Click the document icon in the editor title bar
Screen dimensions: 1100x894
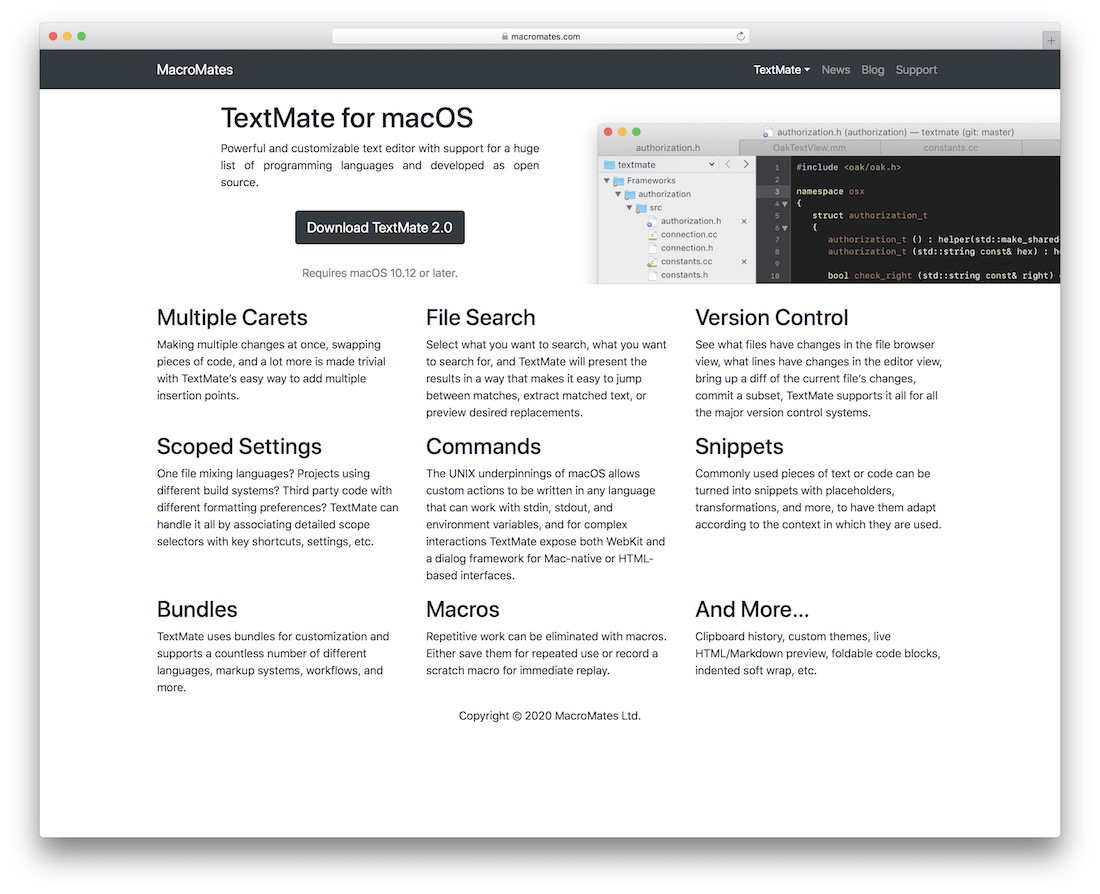767,132
